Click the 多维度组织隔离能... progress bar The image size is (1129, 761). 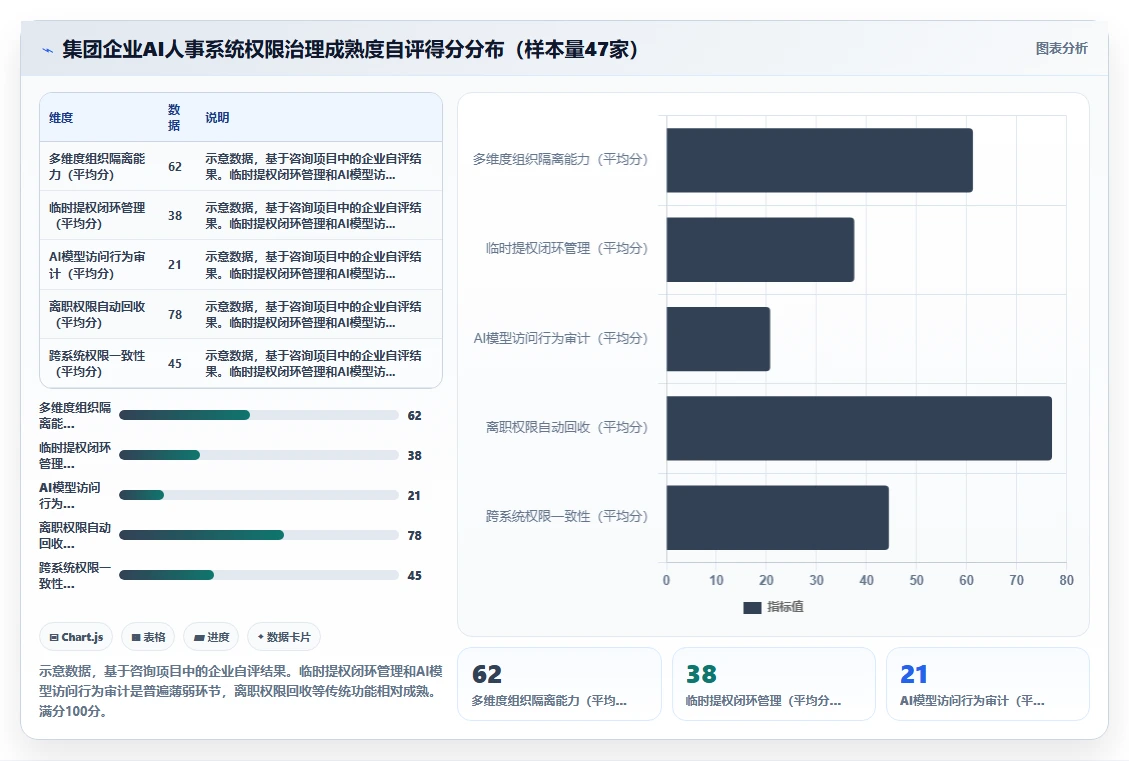[258, 415]
